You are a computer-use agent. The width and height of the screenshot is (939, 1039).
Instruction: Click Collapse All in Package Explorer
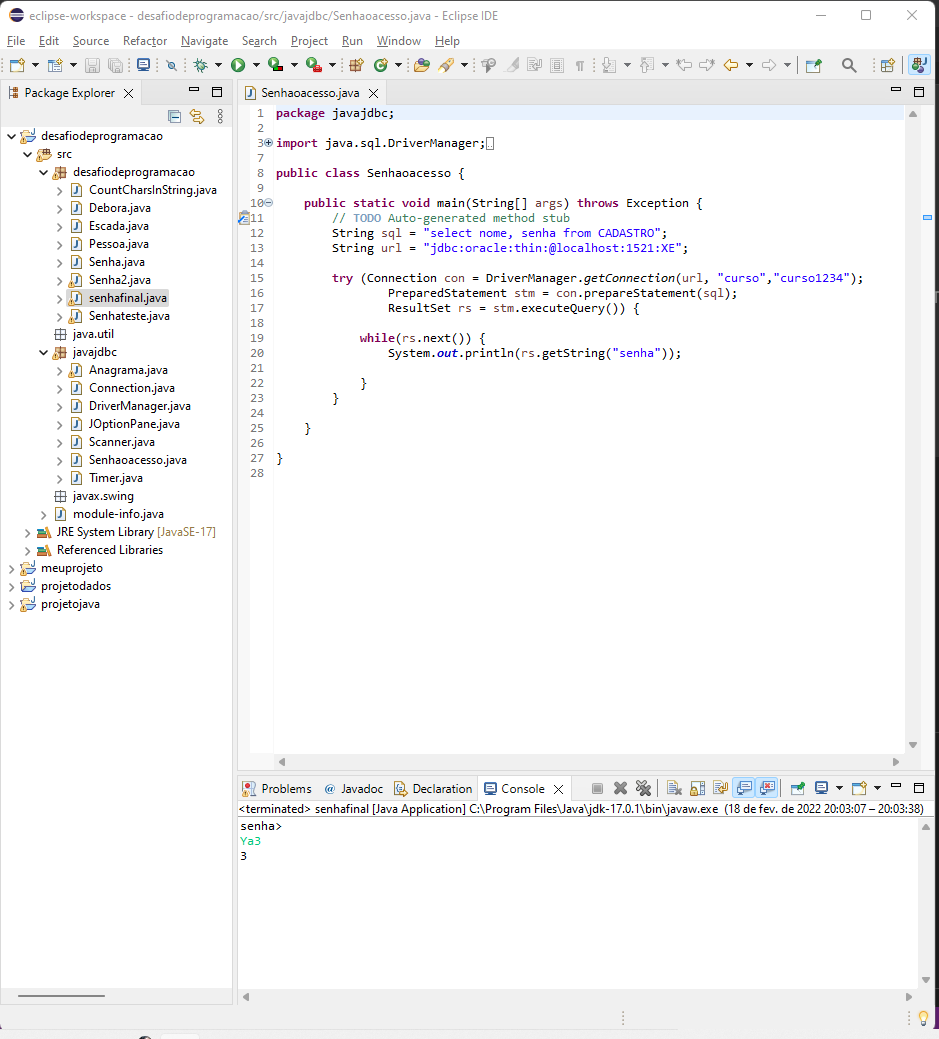pyautogui.click(x=174, y=117)
